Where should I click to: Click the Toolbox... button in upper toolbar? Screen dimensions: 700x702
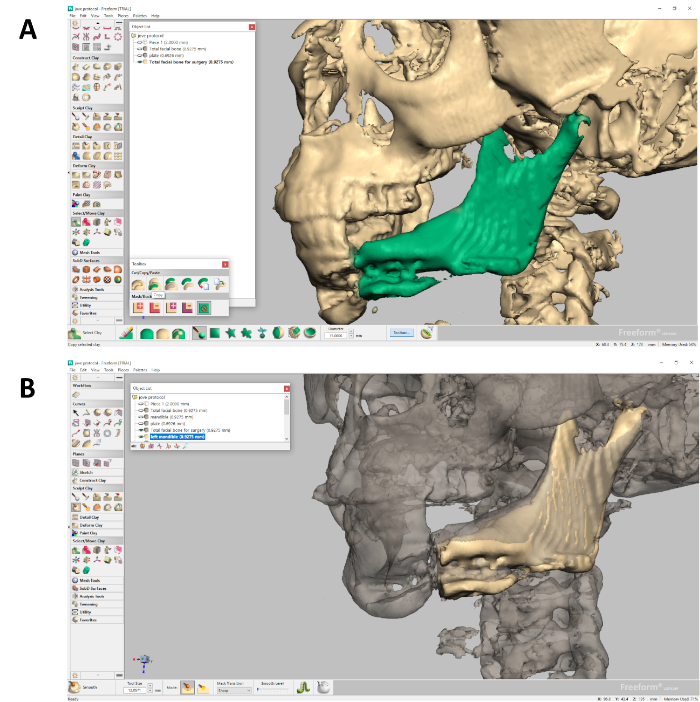[401, 333]
